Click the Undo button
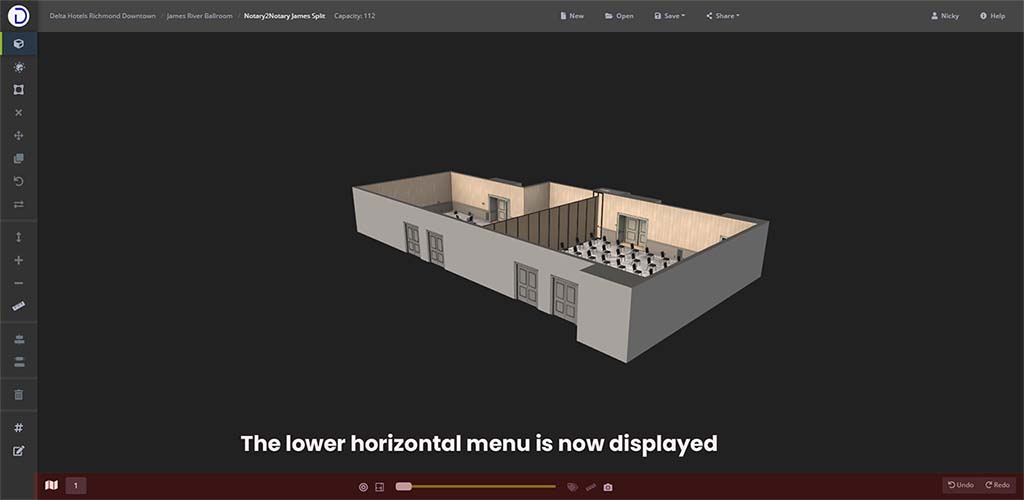The image size is (1024, 500). click(x=961, y=485)
